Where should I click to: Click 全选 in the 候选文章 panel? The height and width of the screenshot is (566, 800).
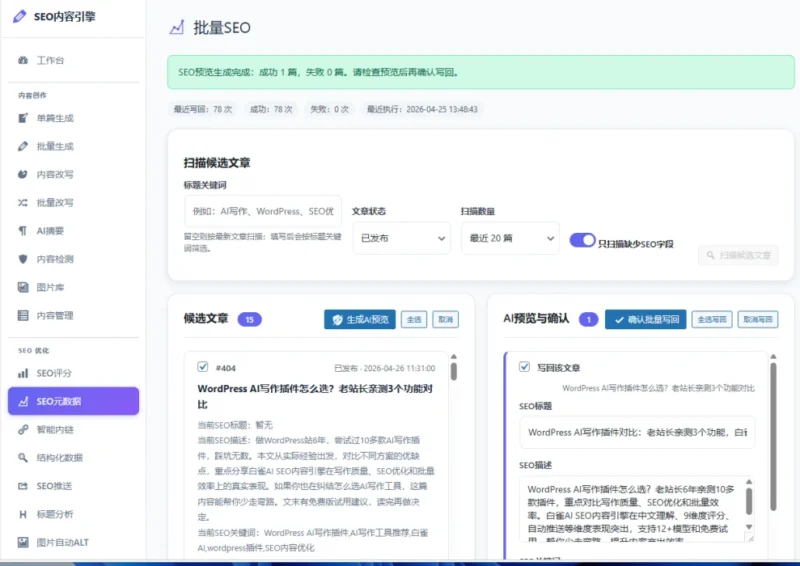click(x=414, y=319)
